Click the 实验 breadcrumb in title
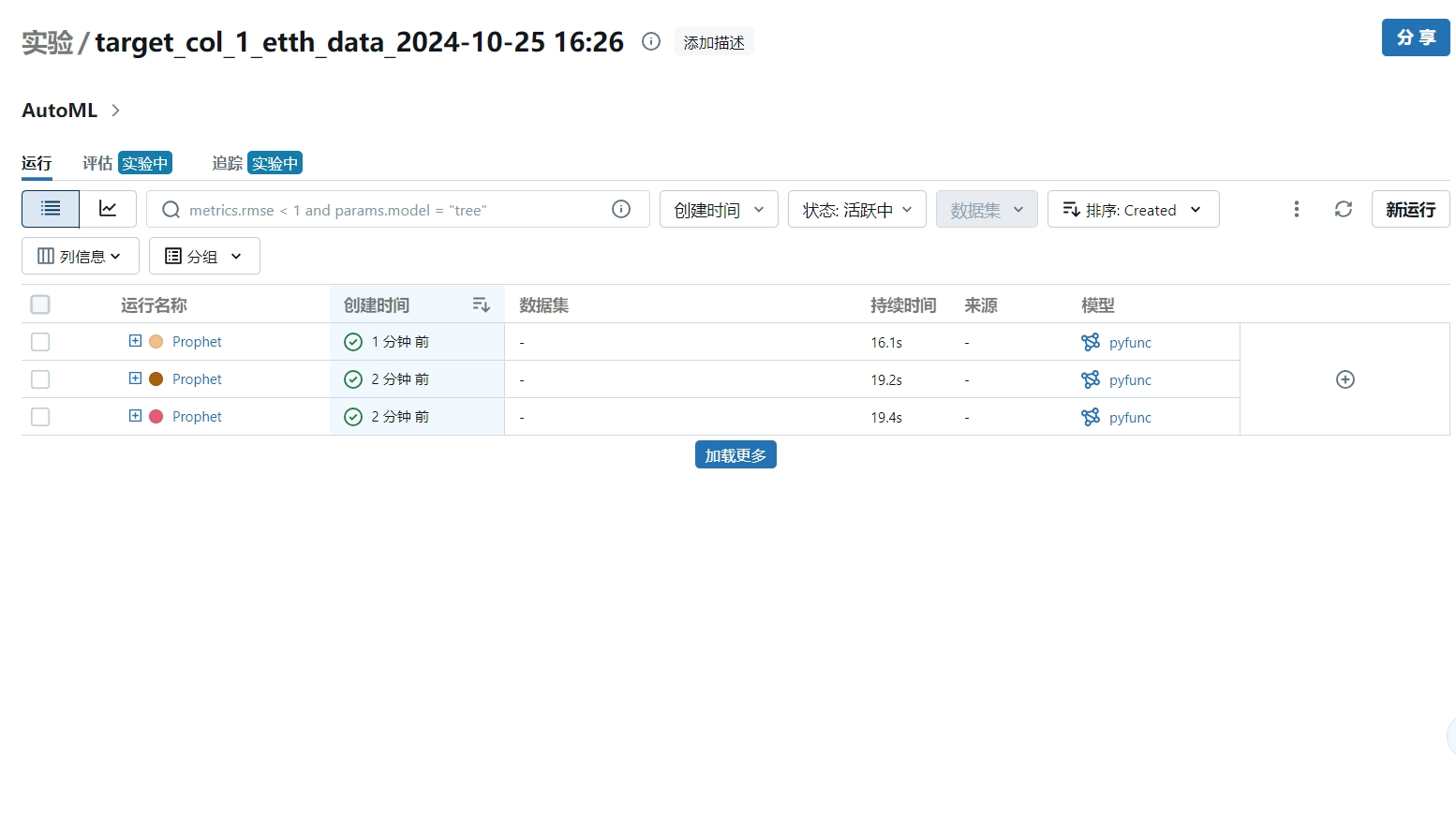 (x=47, y=42)
